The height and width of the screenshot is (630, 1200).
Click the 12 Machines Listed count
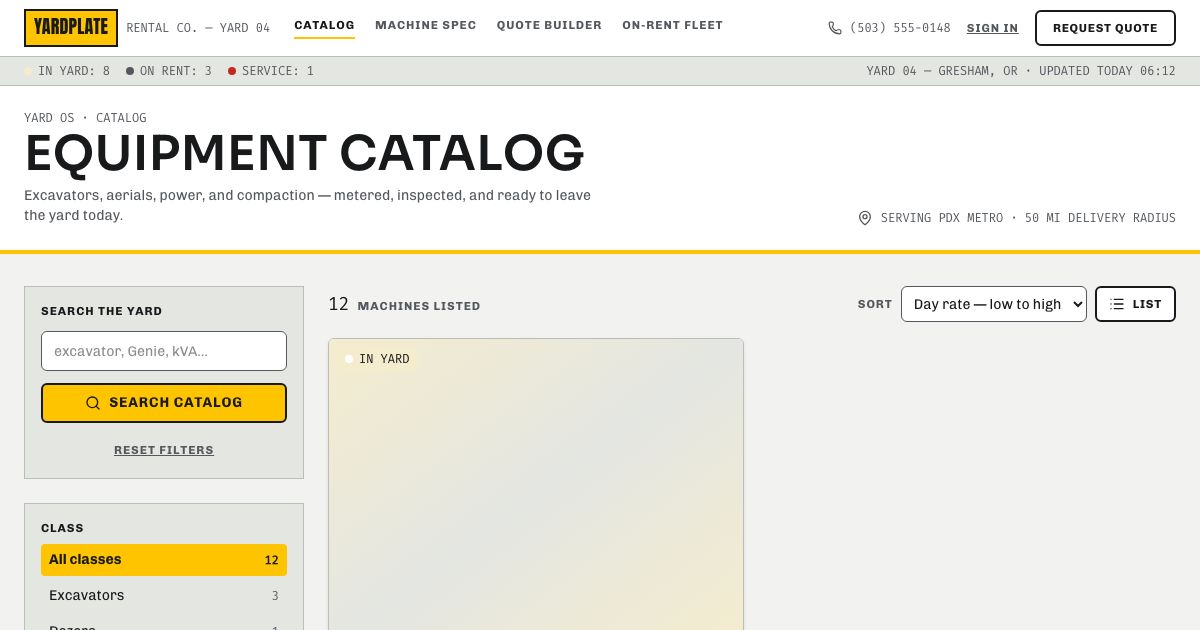point(404,305)
